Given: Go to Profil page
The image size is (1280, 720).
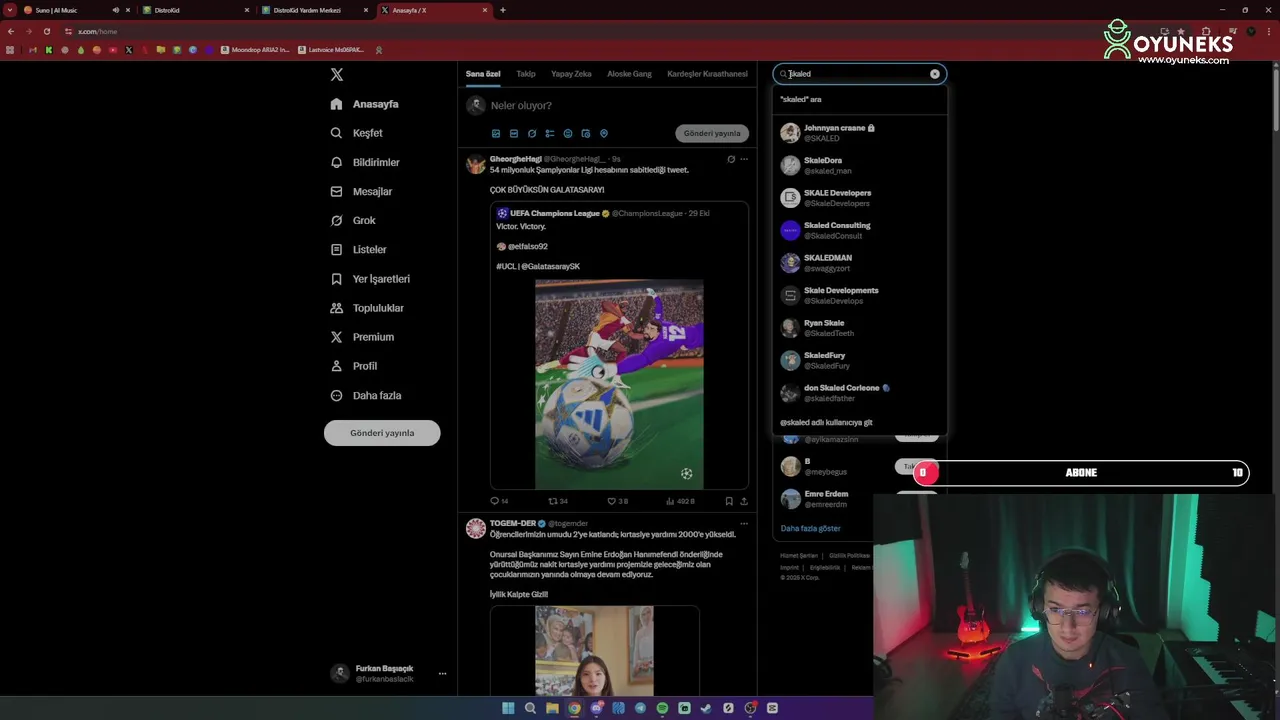Looking at the screenshot, I should 353,366.
